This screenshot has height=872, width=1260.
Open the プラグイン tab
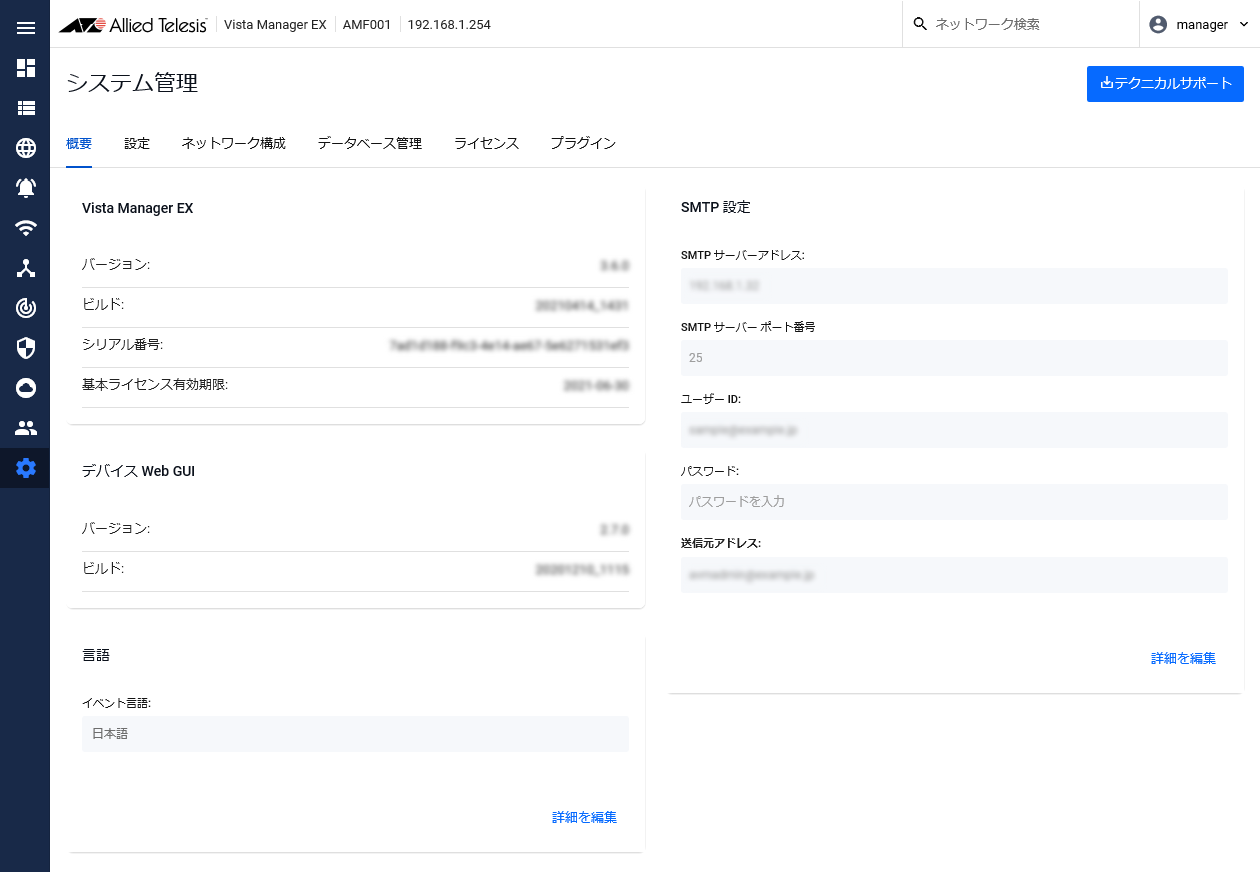coord(583,143)
